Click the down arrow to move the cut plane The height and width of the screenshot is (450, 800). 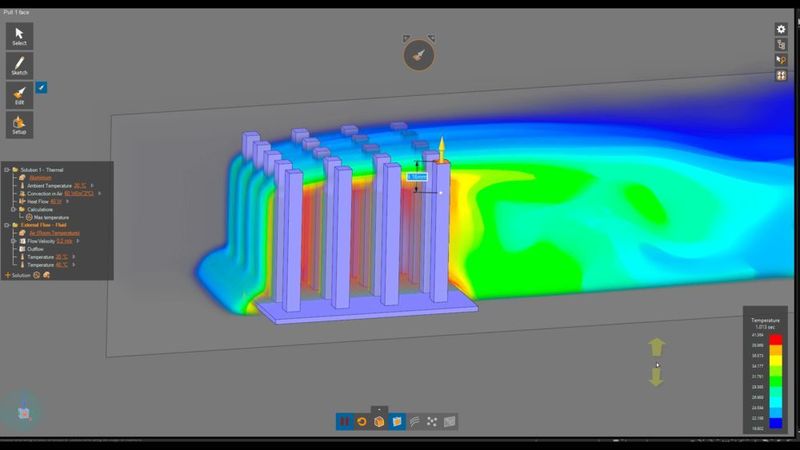pyautogui.click(x=656, y=377)
